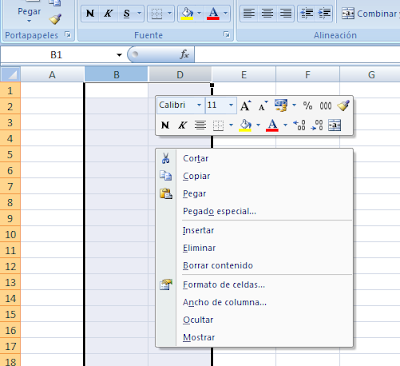The height and width of the screenshot is (366, 400).
Task: Choose Pegado especial... from context menu
Action: coord(254,211)
